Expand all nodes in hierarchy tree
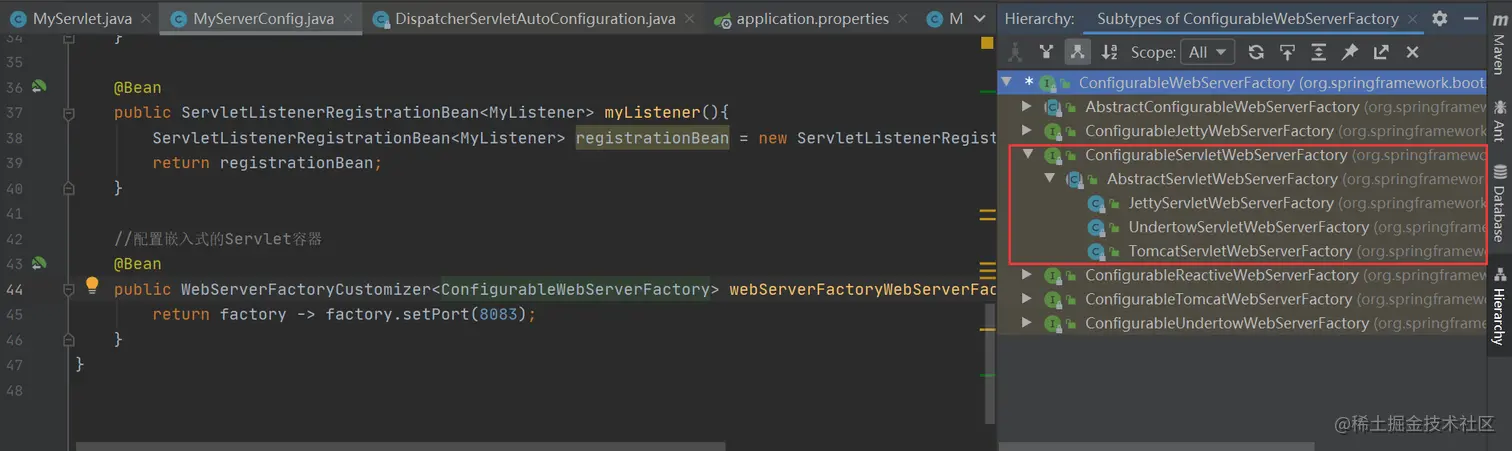Screen dimensions: 1512x451 1318,52
